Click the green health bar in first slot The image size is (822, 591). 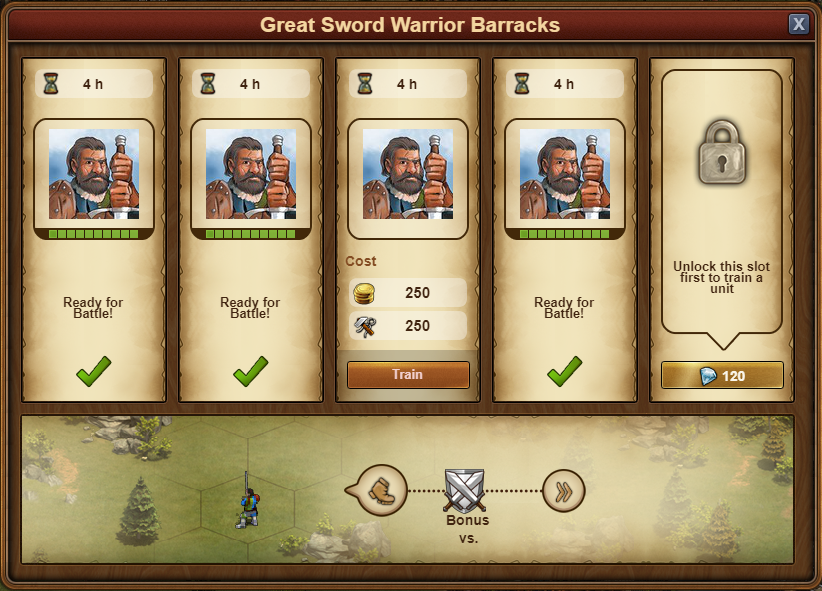coord(94,234)
